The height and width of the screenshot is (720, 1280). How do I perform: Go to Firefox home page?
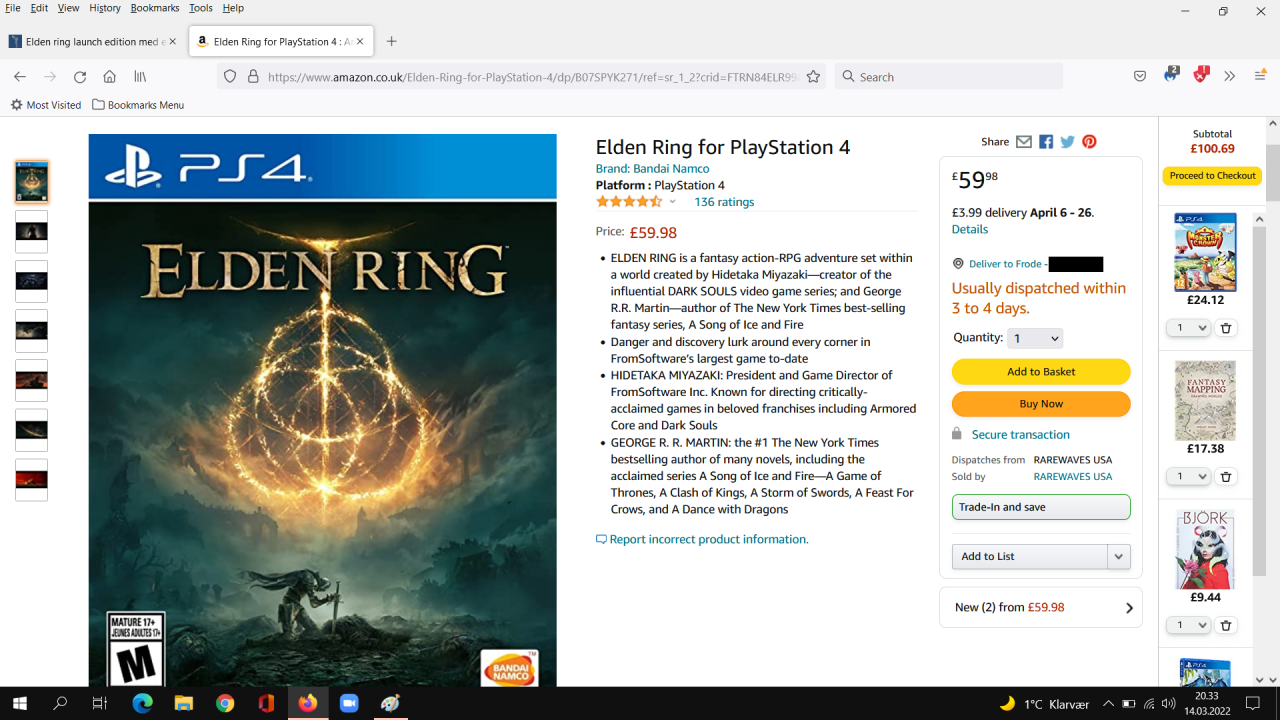[110, 77]
